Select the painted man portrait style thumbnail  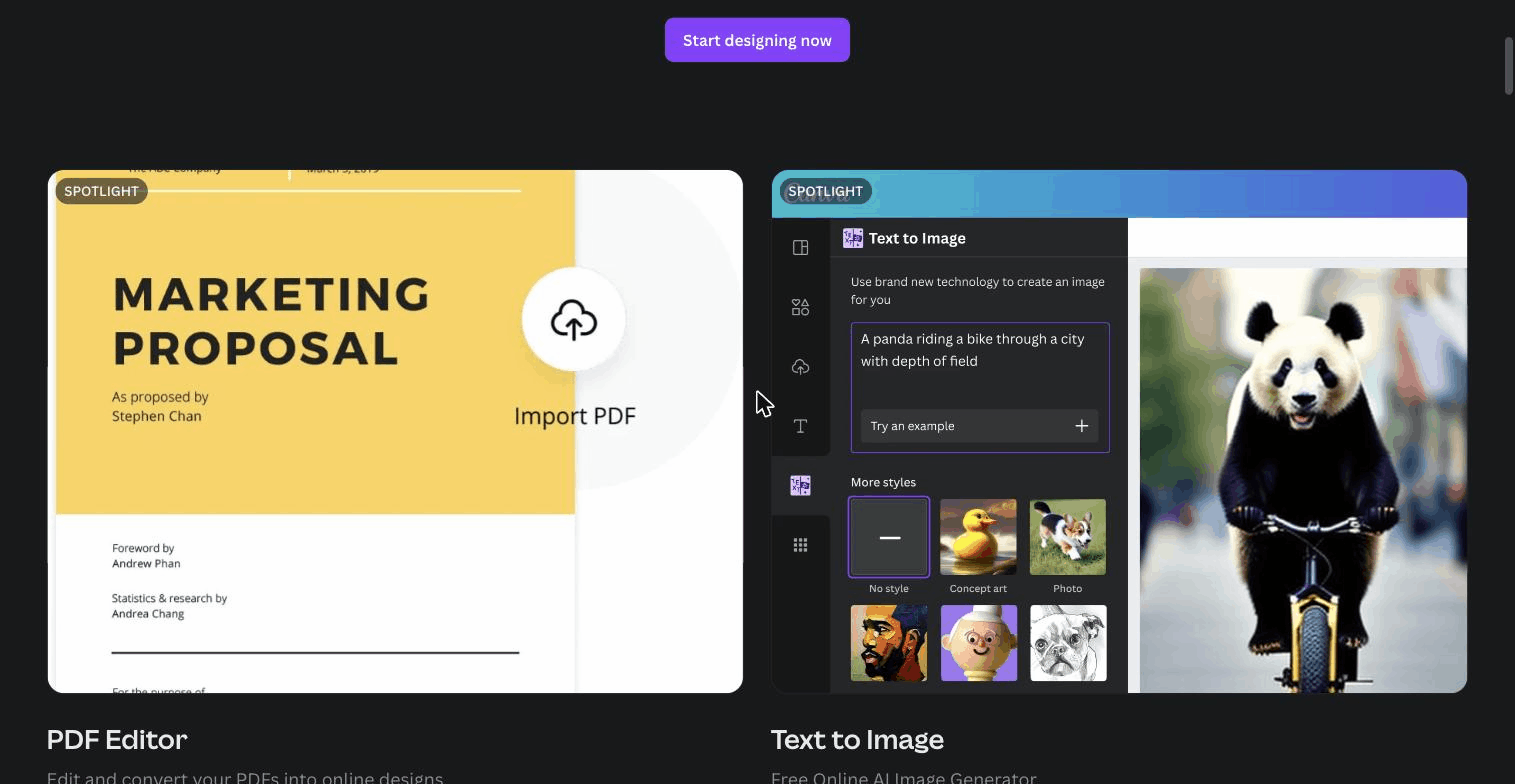pos(889,643)
